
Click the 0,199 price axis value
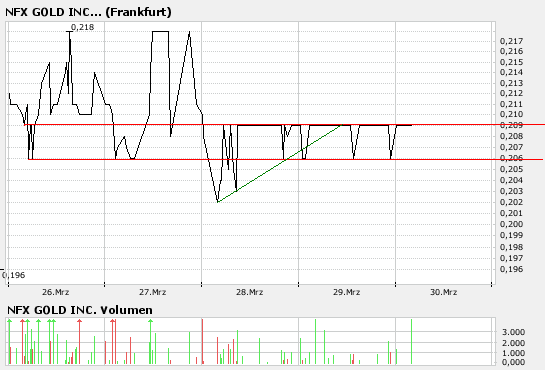coord(511,236)
